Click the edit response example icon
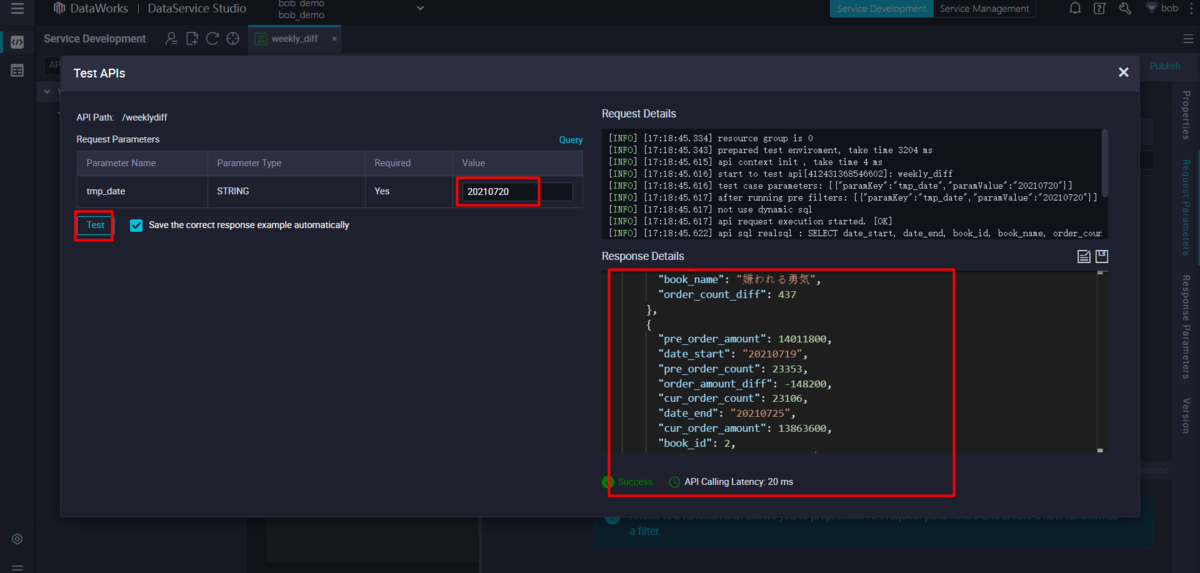1200x573 pixels. point(1083,256)
